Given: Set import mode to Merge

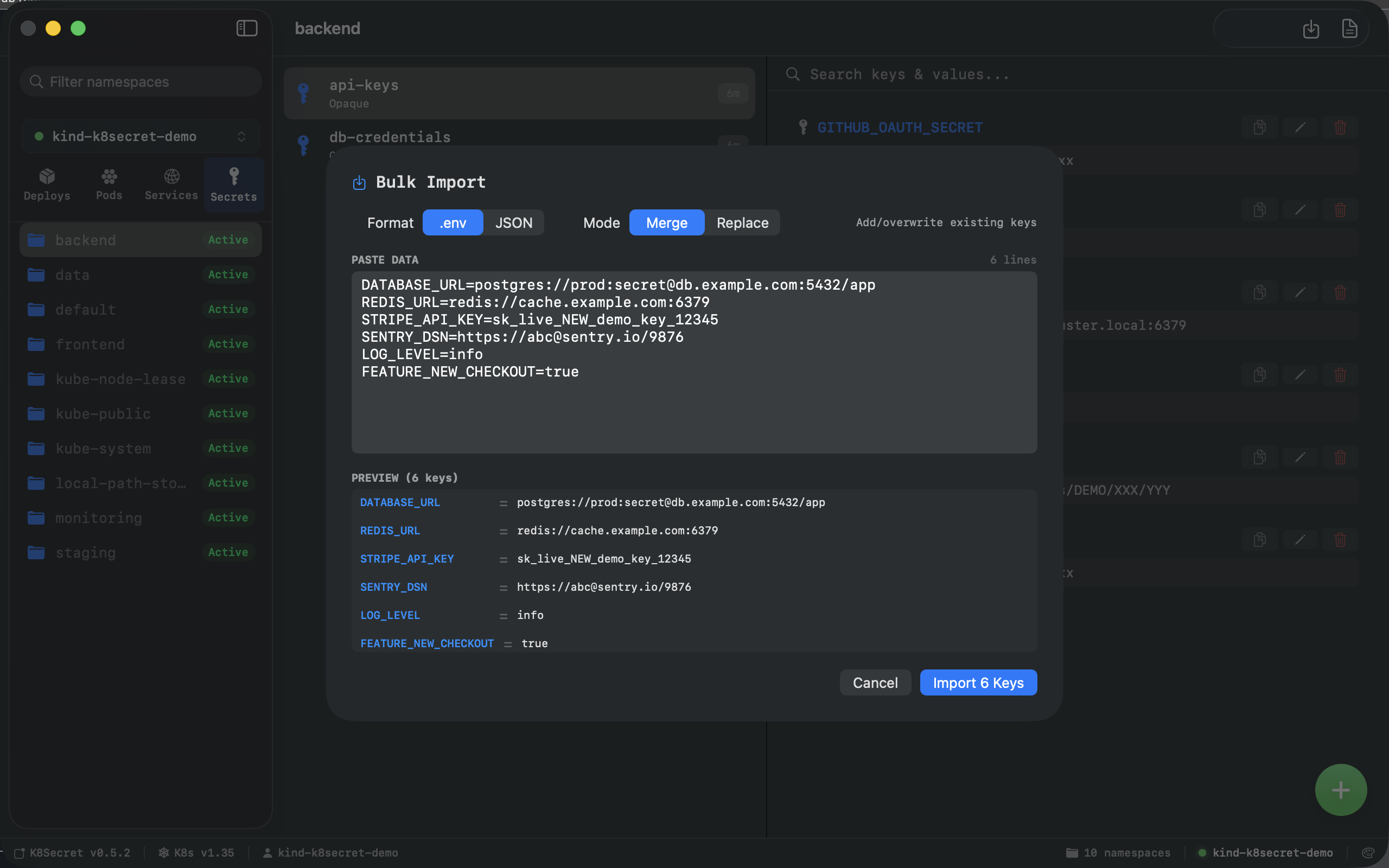Looking at the screenshot, I should (x=666, y=223).
